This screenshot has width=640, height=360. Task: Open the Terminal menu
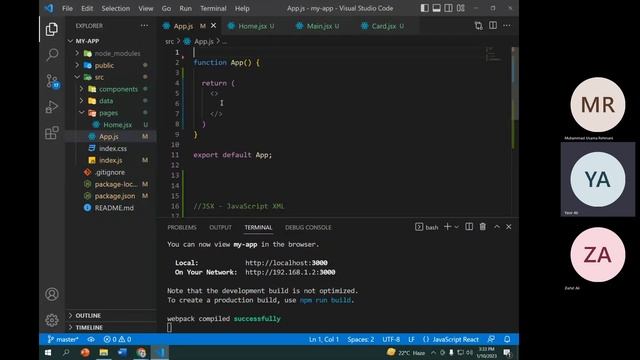point(213,8)
